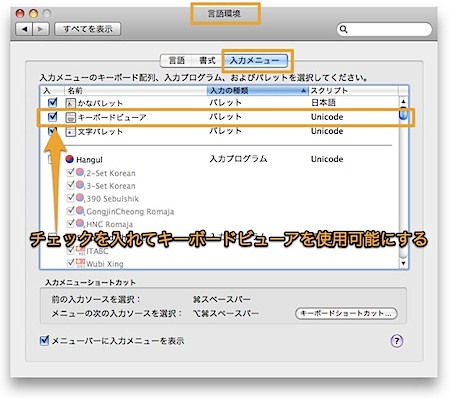Click the HNC Romaja icon
Viewport: 450px width, 398px height.
tap(80, 223)
